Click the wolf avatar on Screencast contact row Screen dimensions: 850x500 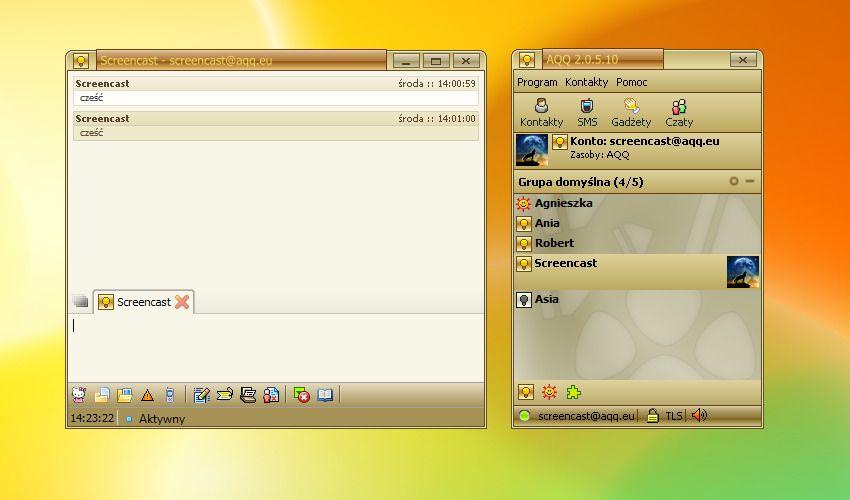pyautogui.click(x=743, y=272)
